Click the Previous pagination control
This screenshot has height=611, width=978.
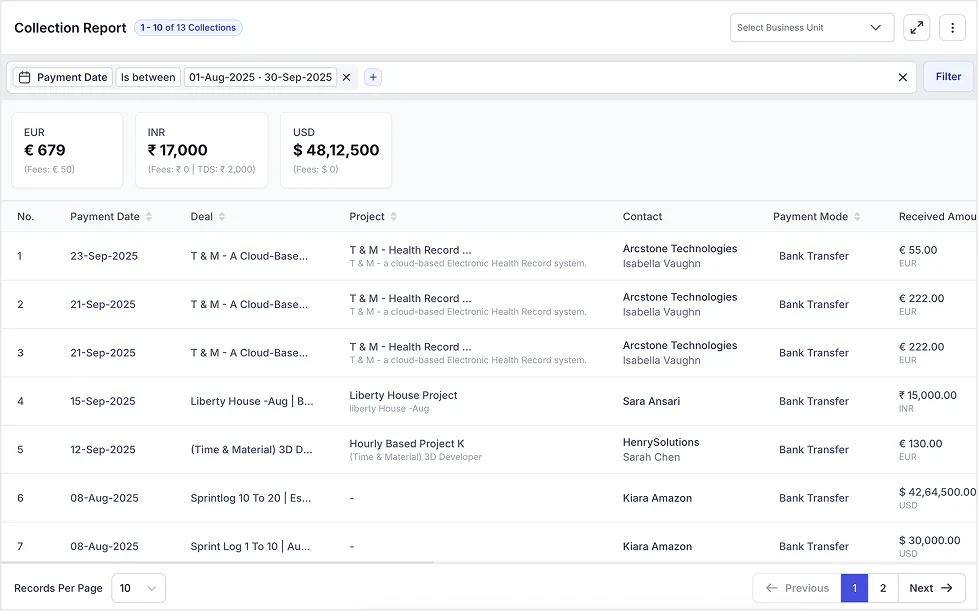(795, 588)
